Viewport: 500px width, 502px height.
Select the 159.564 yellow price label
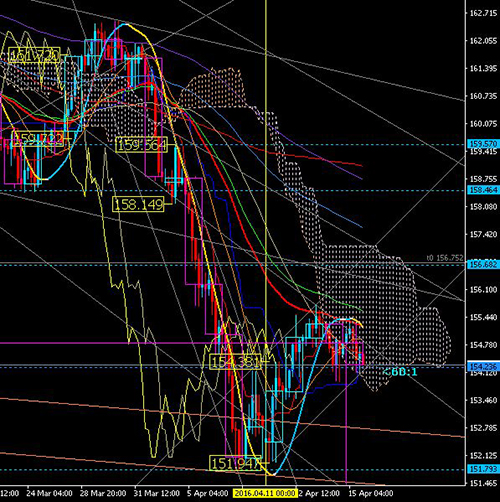[141, 145]
